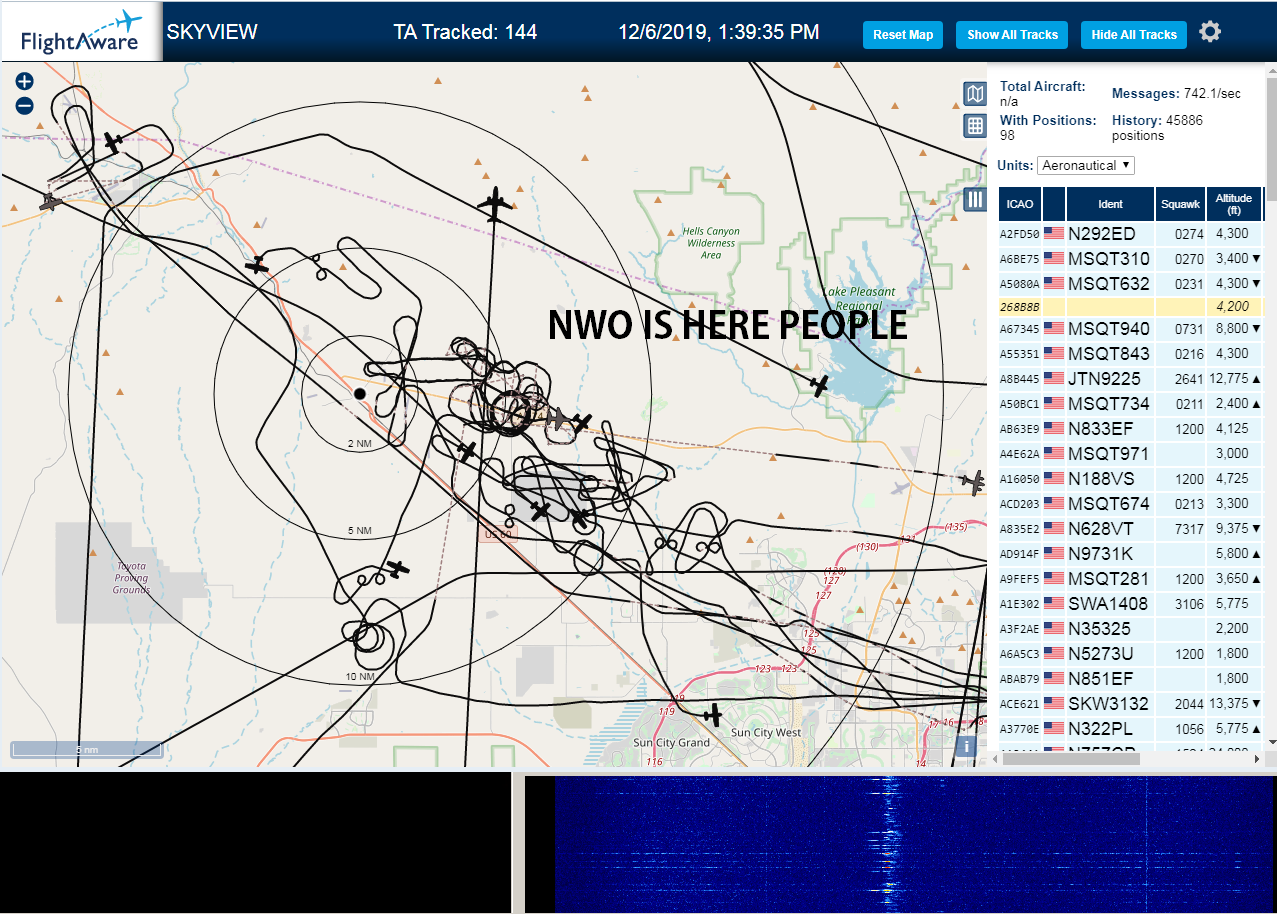The image size is (1277, 915).
Task: Select the MSQT971 aircraft row
Action: (1130, 454)
